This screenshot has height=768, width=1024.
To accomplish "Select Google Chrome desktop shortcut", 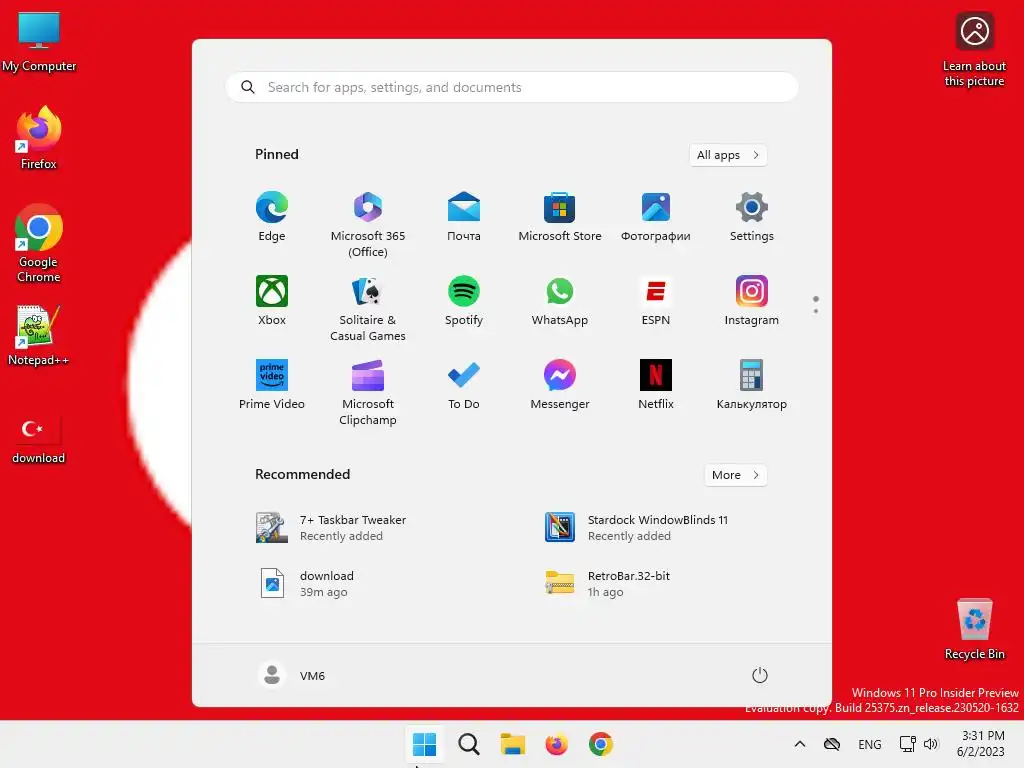I will 39,243.
